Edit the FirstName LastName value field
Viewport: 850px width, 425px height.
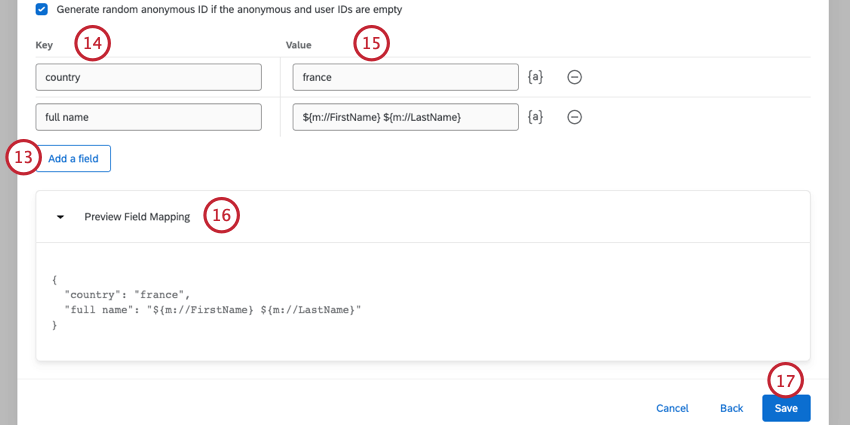pos(405,117)
